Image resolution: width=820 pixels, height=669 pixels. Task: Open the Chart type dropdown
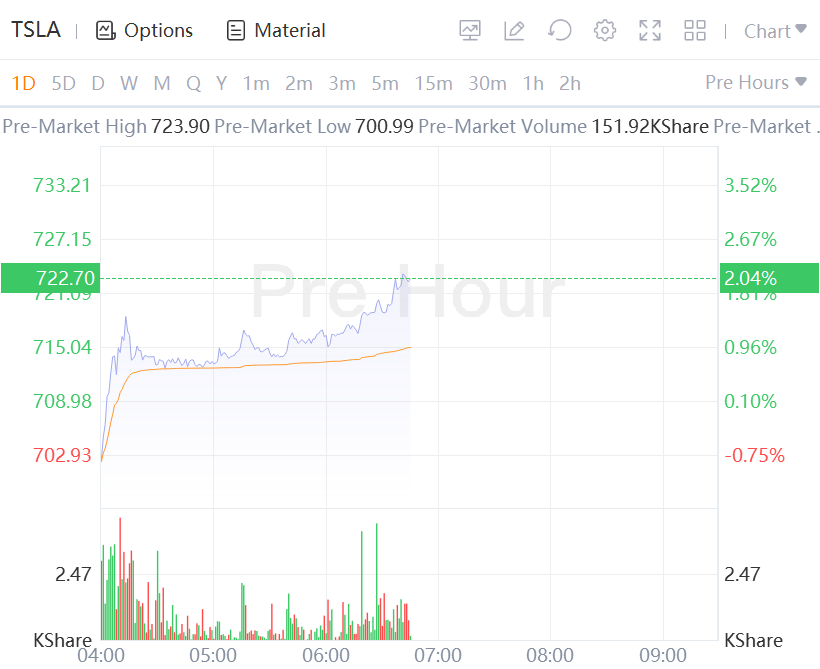(x=774, y=31)
